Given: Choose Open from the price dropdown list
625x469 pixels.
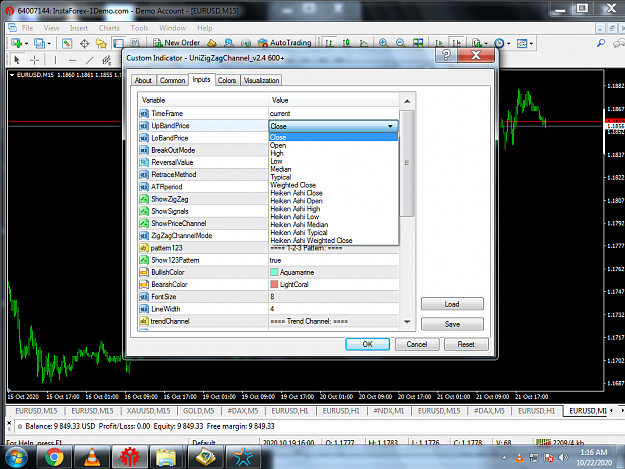Looking at the screenshot, I should tap(334, 145).
